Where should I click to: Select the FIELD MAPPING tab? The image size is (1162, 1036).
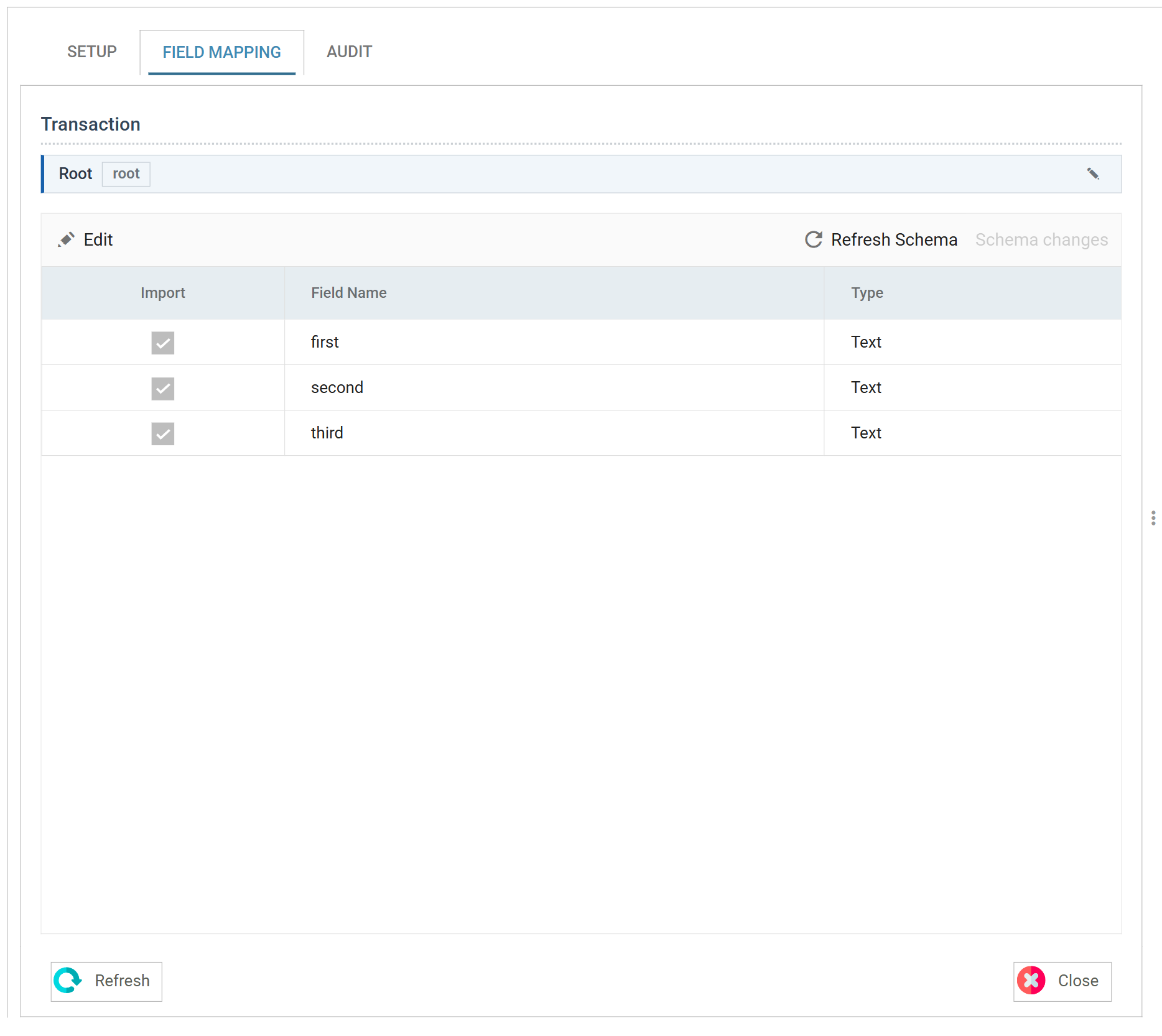222,52
